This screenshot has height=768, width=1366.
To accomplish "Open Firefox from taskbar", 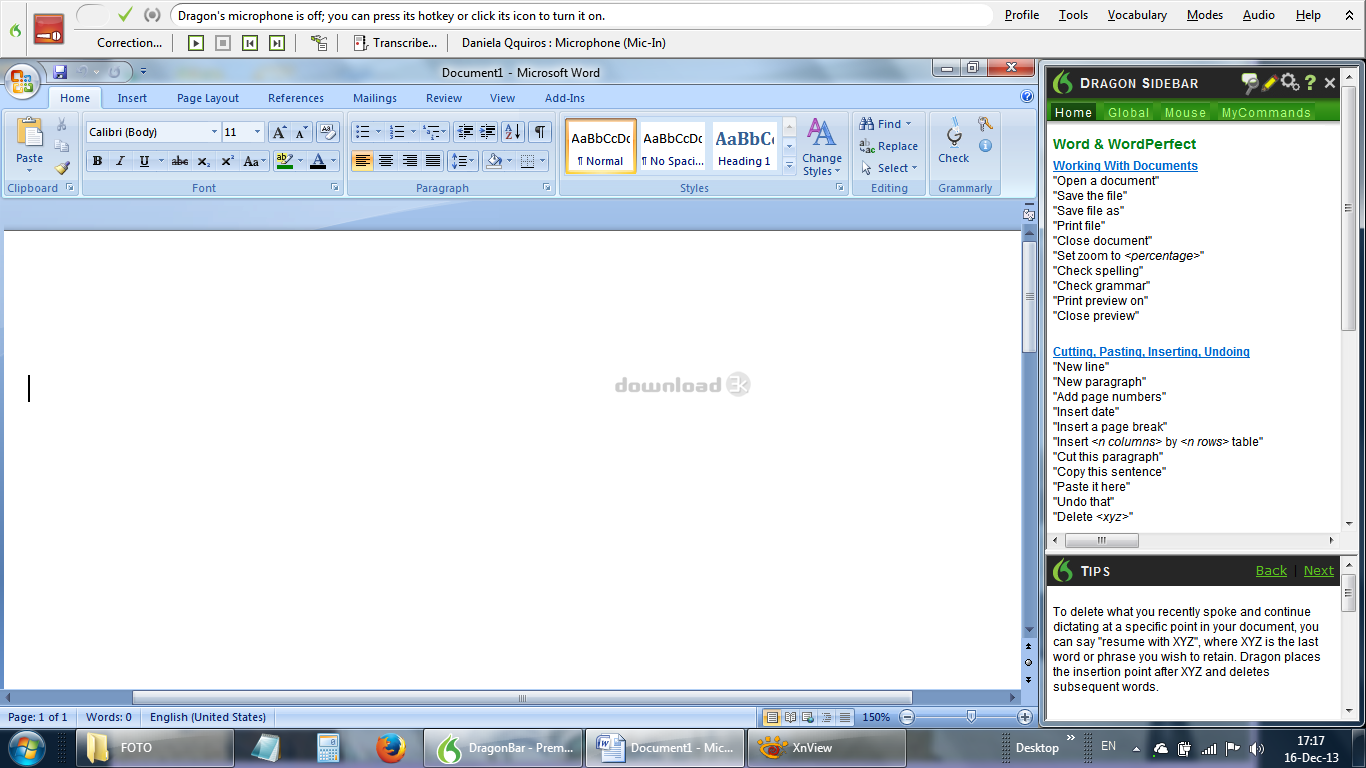I will 390,748.
